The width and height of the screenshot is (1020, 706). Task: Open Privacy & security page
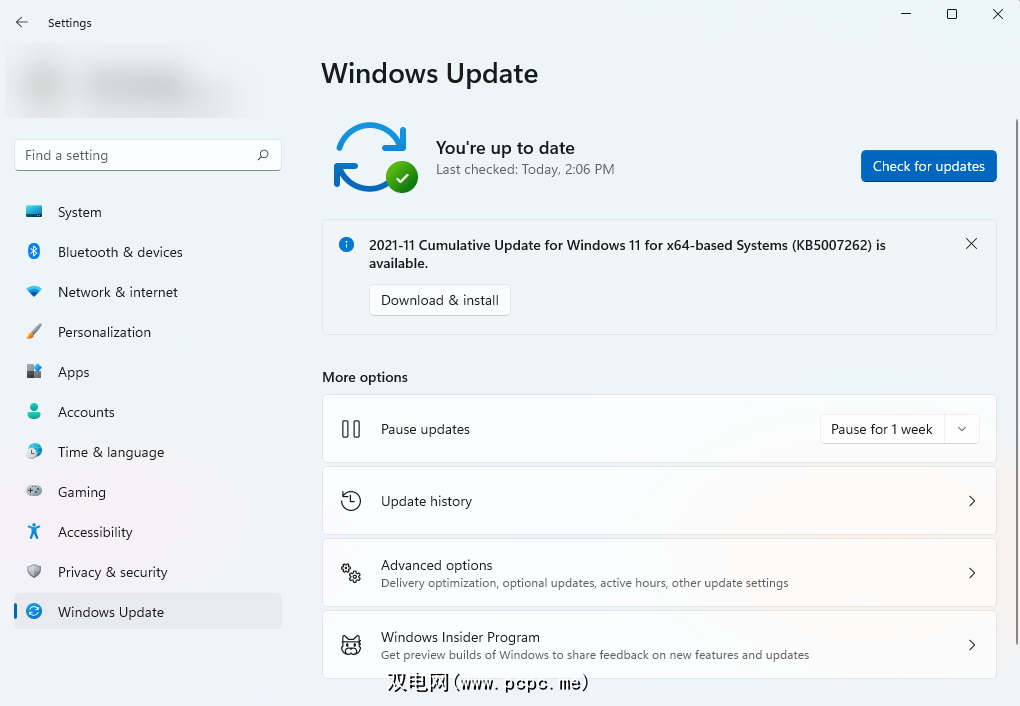(148, 572)
